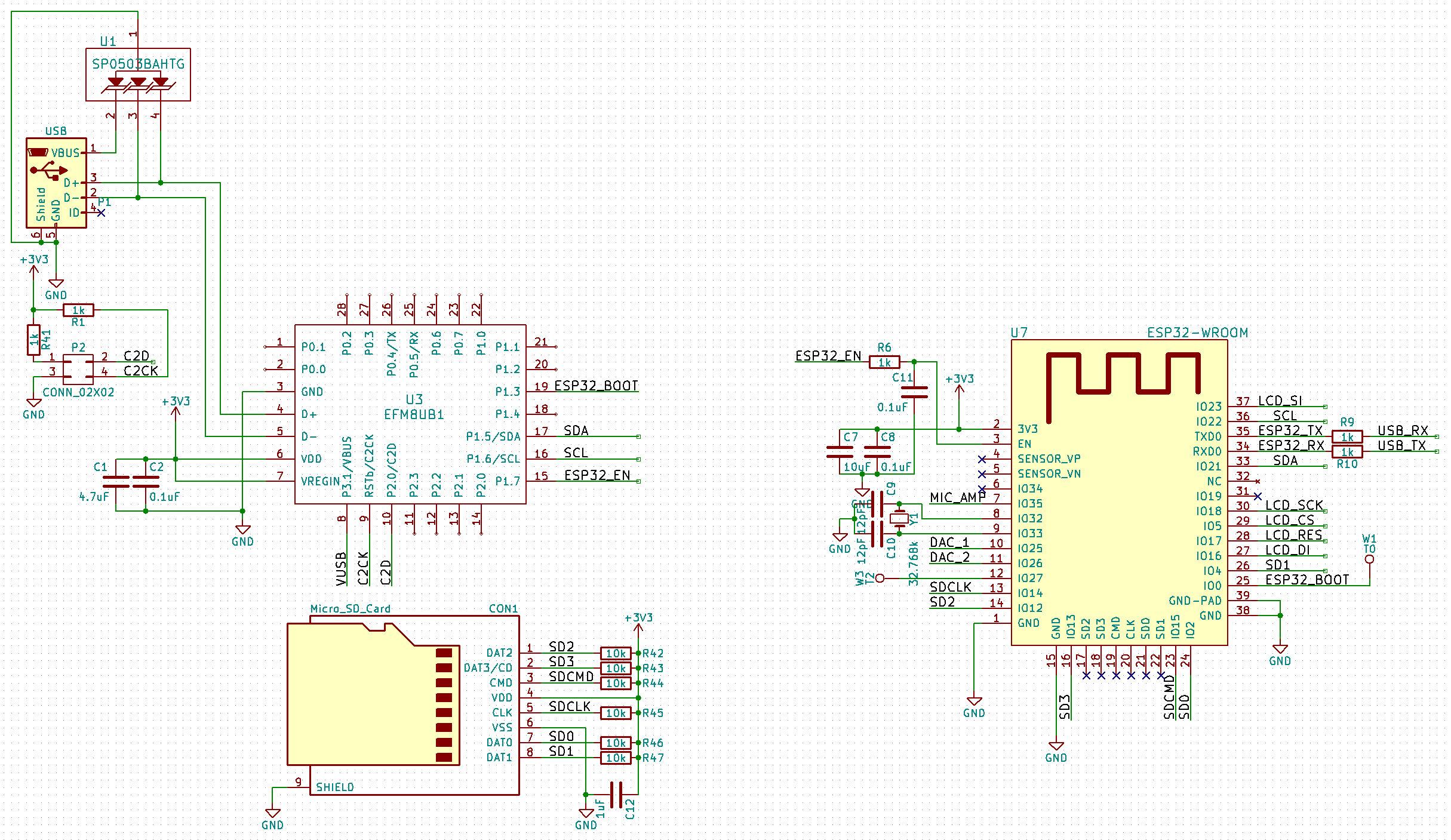Click the wire junction dot on USB D+ line
The image size is (1451, 840).
161,183
